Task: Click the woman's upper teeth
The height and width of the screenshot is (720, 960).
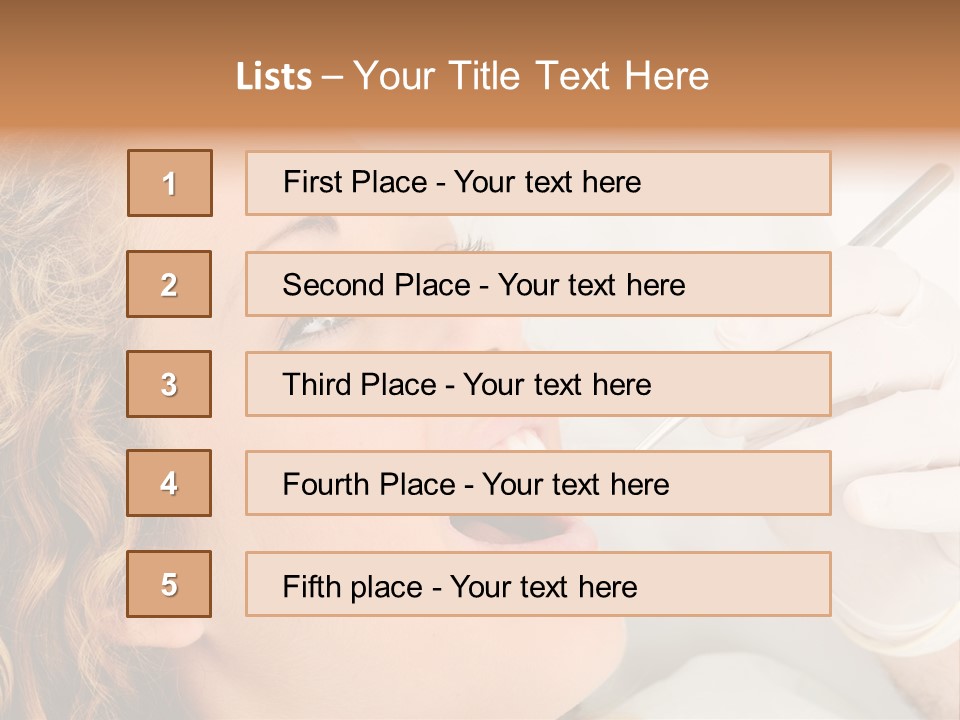Action: [x=530, y=438]
